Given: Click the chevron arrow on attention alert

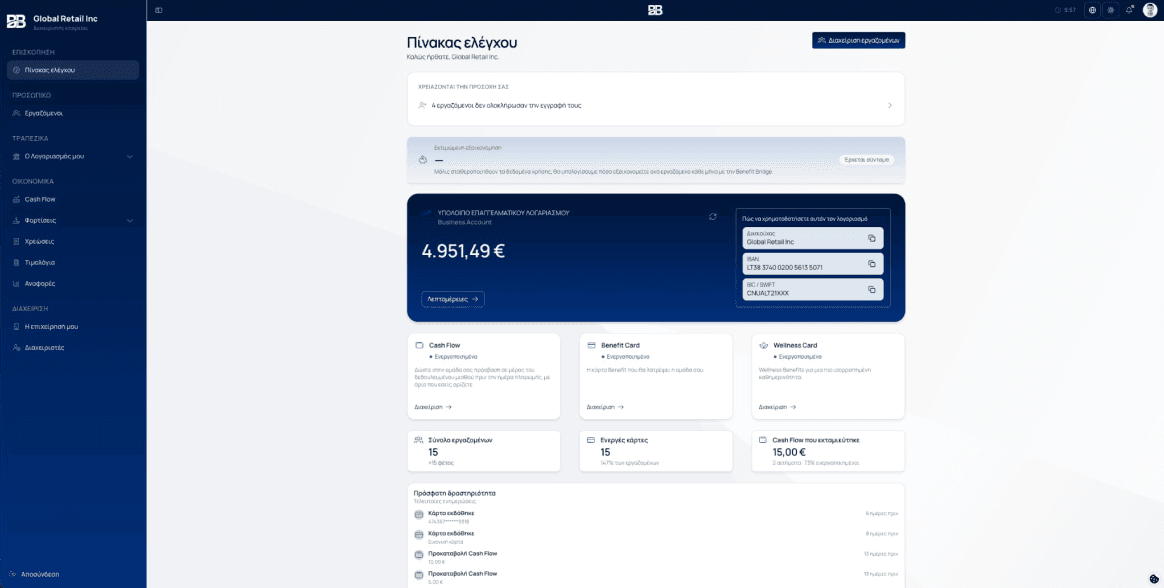Looking at the screenshot, I should click(x=890, y=105).
